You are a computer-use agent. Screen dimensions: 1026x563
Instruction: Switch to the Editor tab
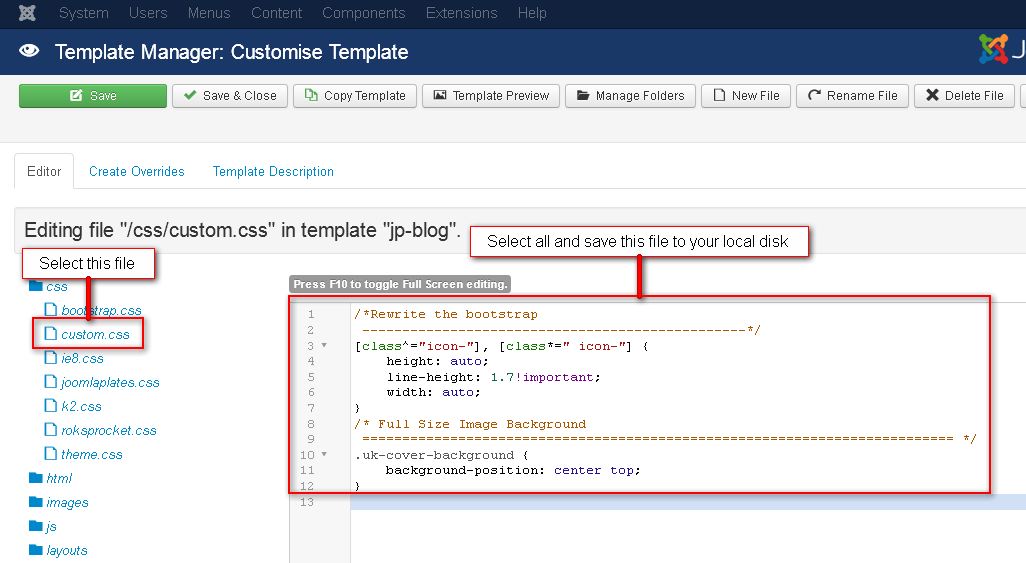[44, 171]
